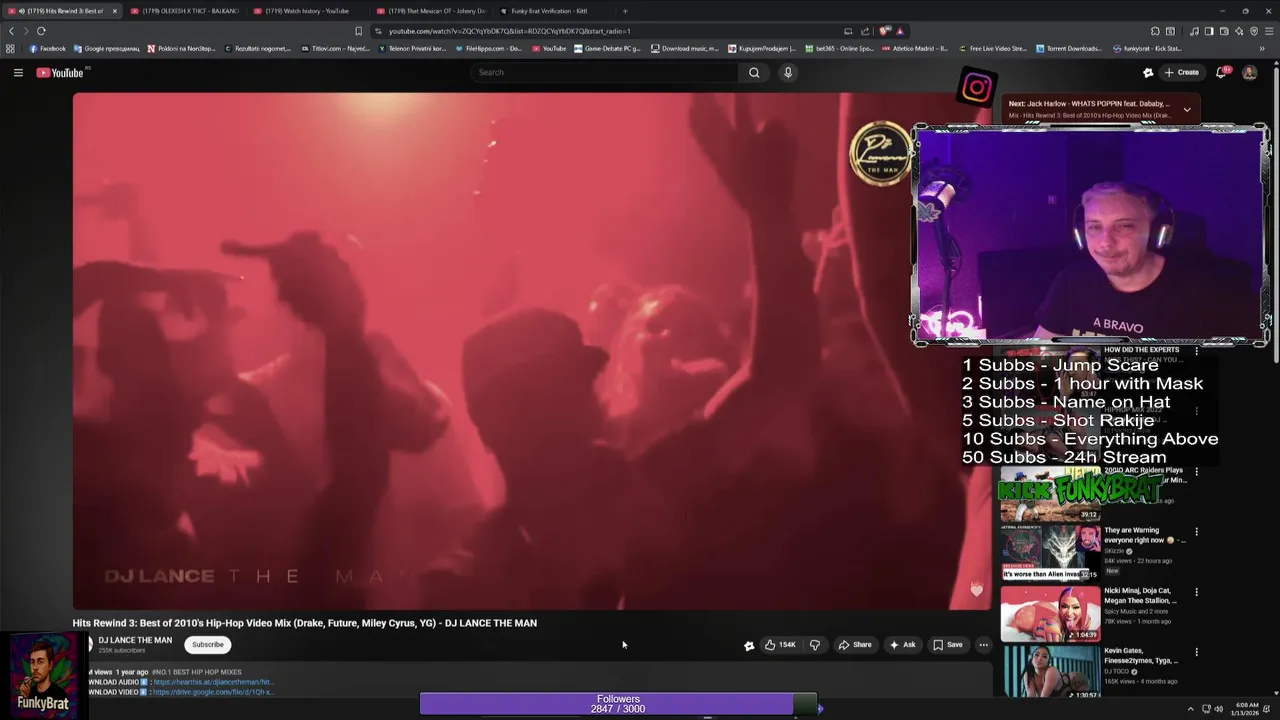
Task: Open the funkybrat Kick Stat bookmark
Action: pyautogui.click(x=1147, y=48)
